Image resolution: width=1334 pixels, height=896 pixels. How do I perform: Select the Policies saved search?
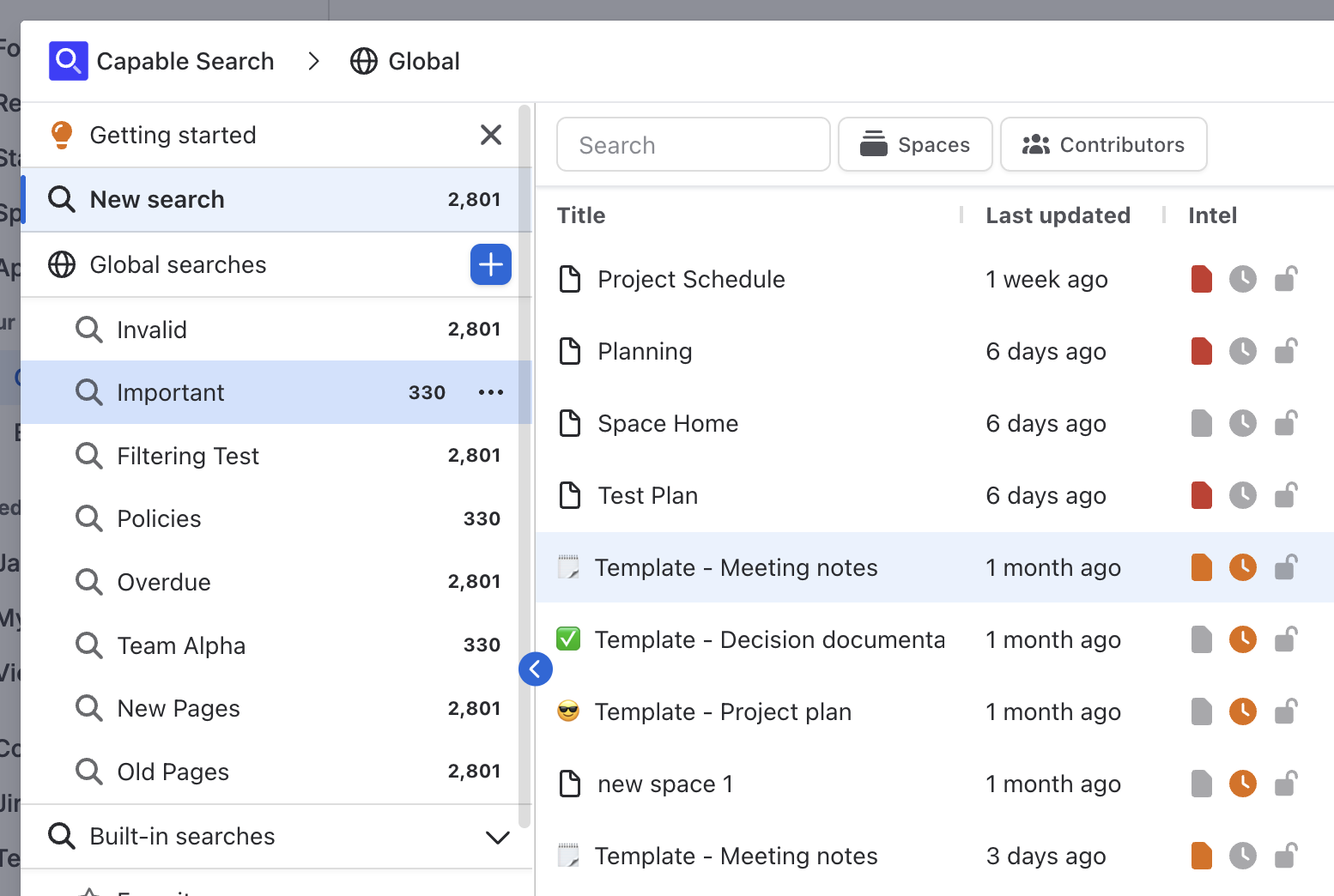tap(159, 518)
